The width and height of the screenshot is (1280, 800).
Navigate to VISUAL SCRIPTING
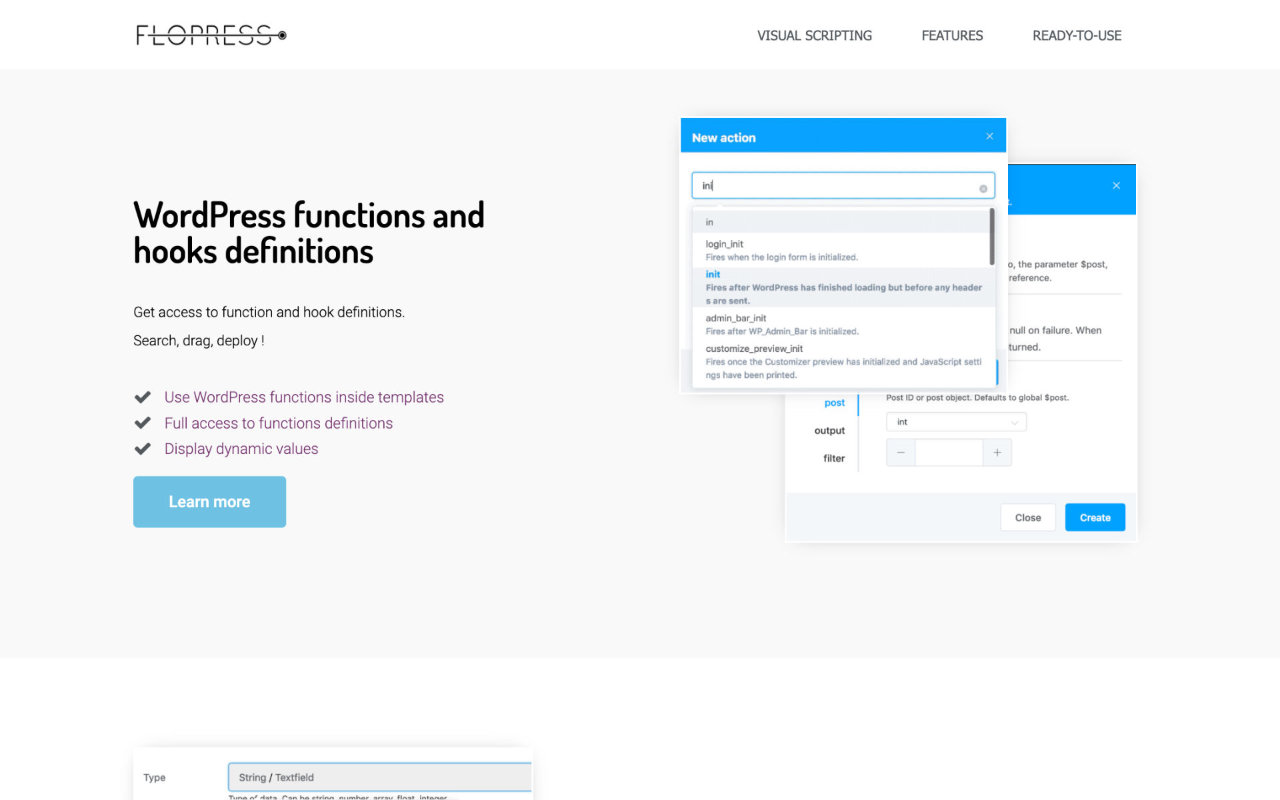pyautogui.click(x=814, y=35)
